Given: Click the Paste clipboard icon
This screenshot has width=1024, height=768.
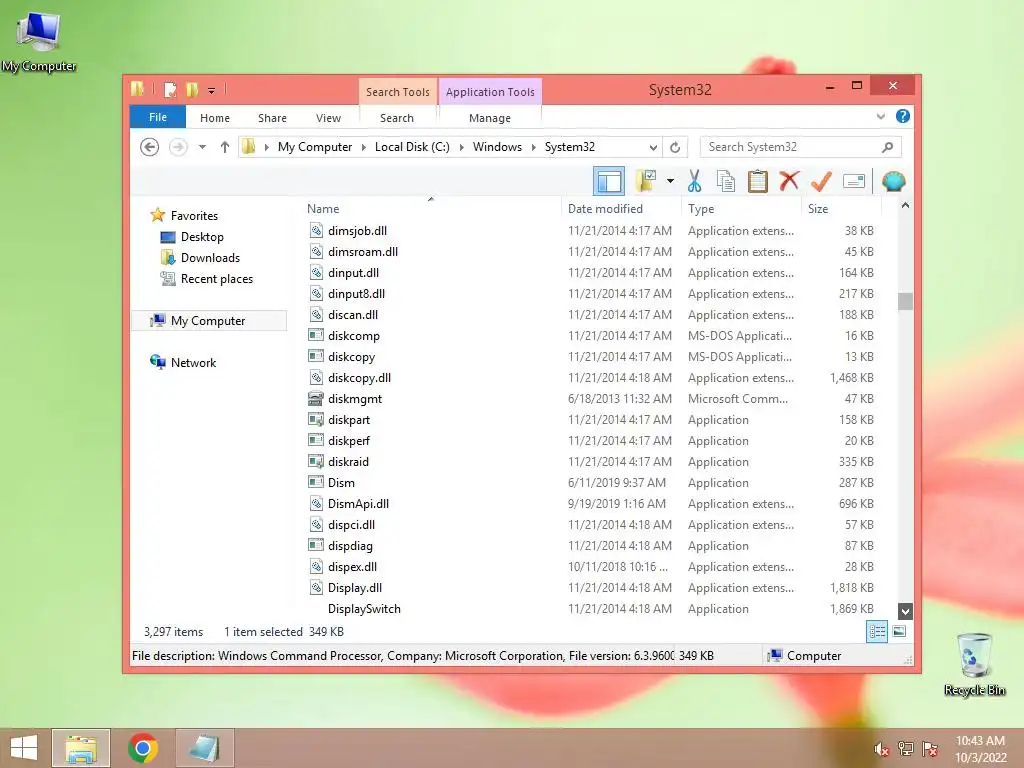Looking at the screenshot, I should [x=758, y=182].
